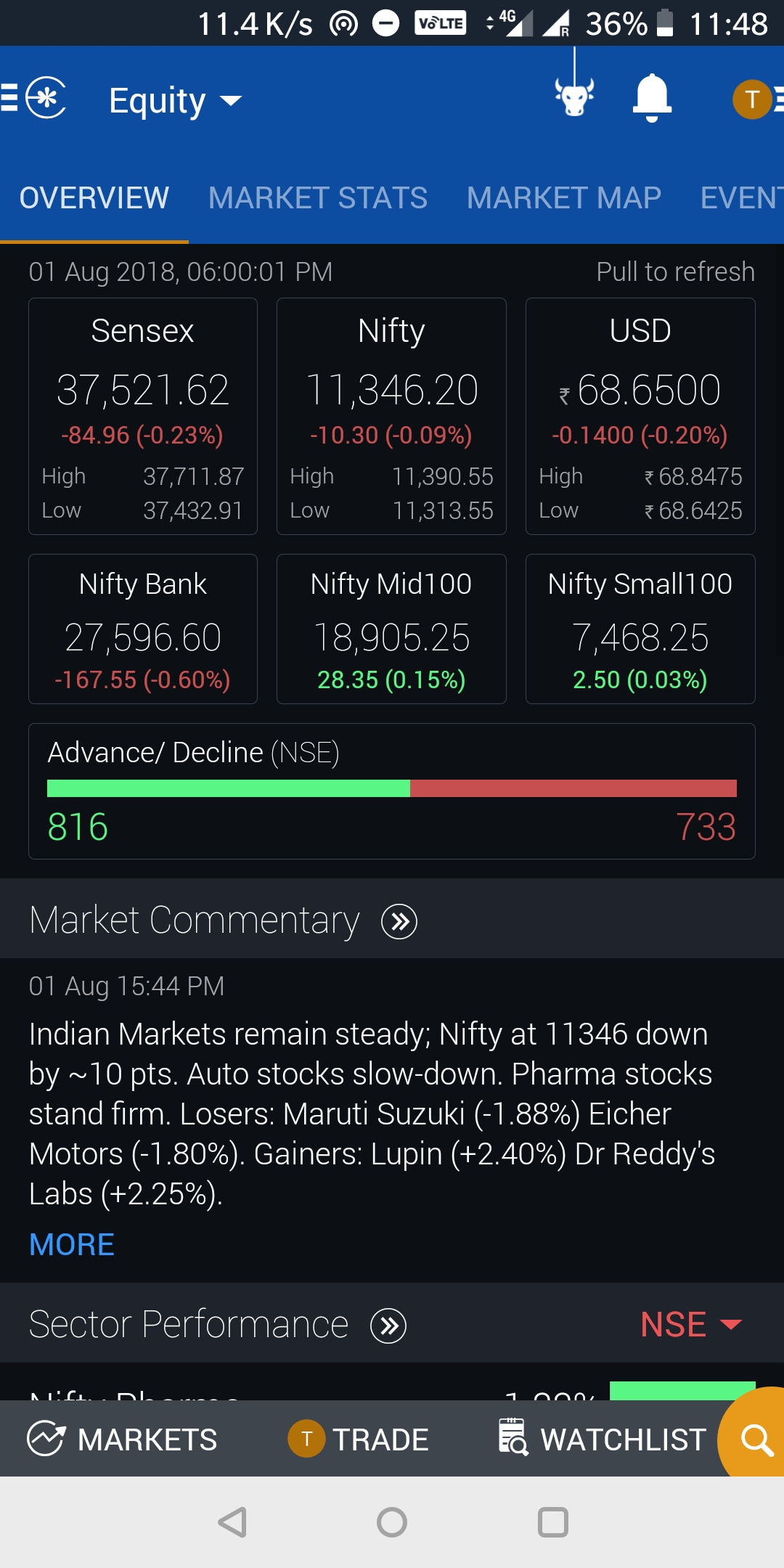Open the Nifty Bank index card
Viewport: 784px width, 1568px height.
(x=143, y=629)
